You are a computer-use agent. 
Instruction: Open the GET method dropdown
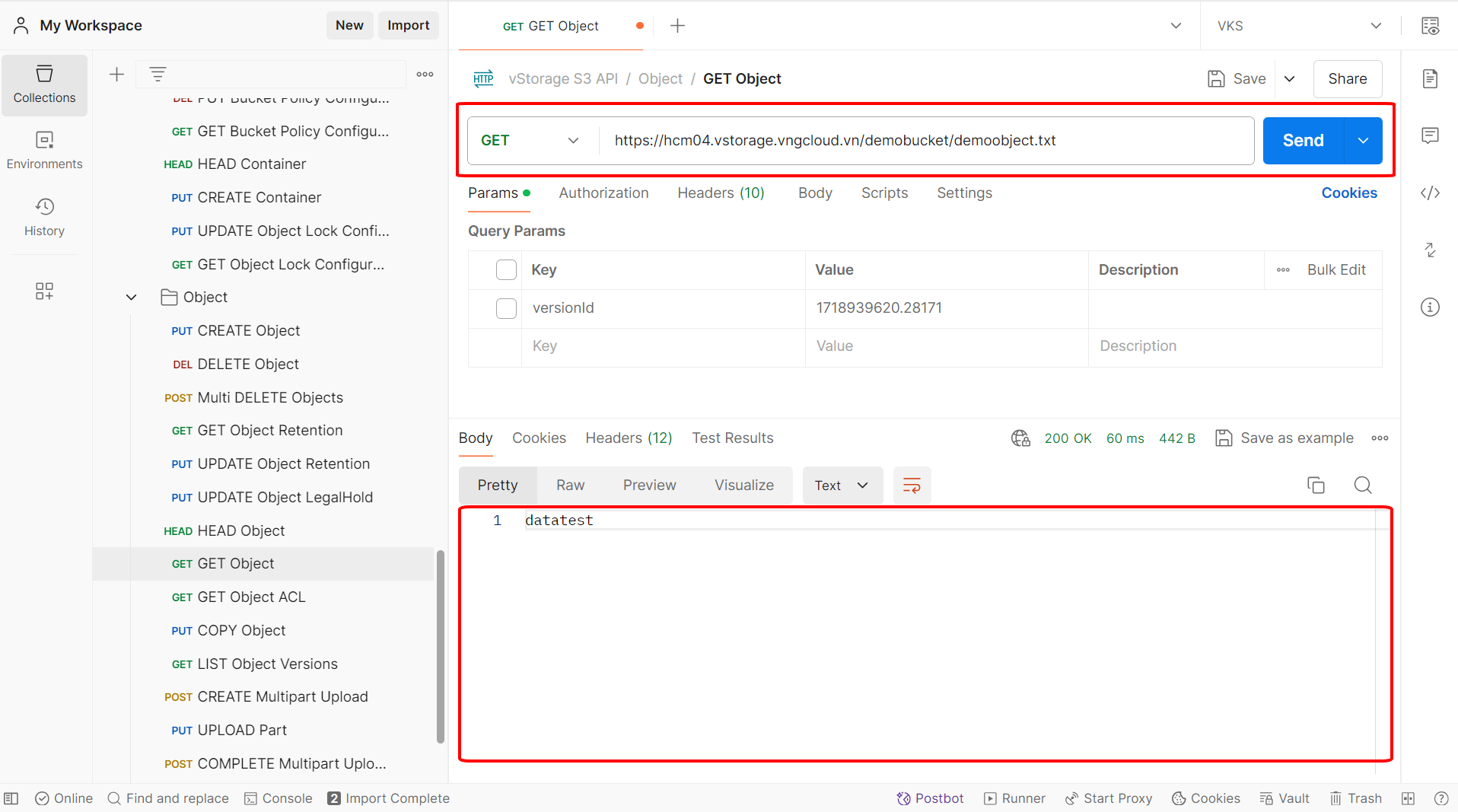pyautogui.click(x=530, y=141)
